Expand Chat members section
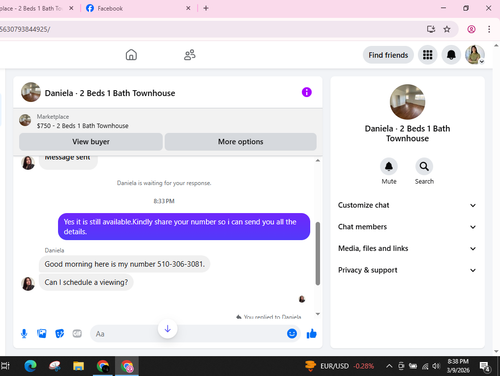 click(x=407, y=227)
